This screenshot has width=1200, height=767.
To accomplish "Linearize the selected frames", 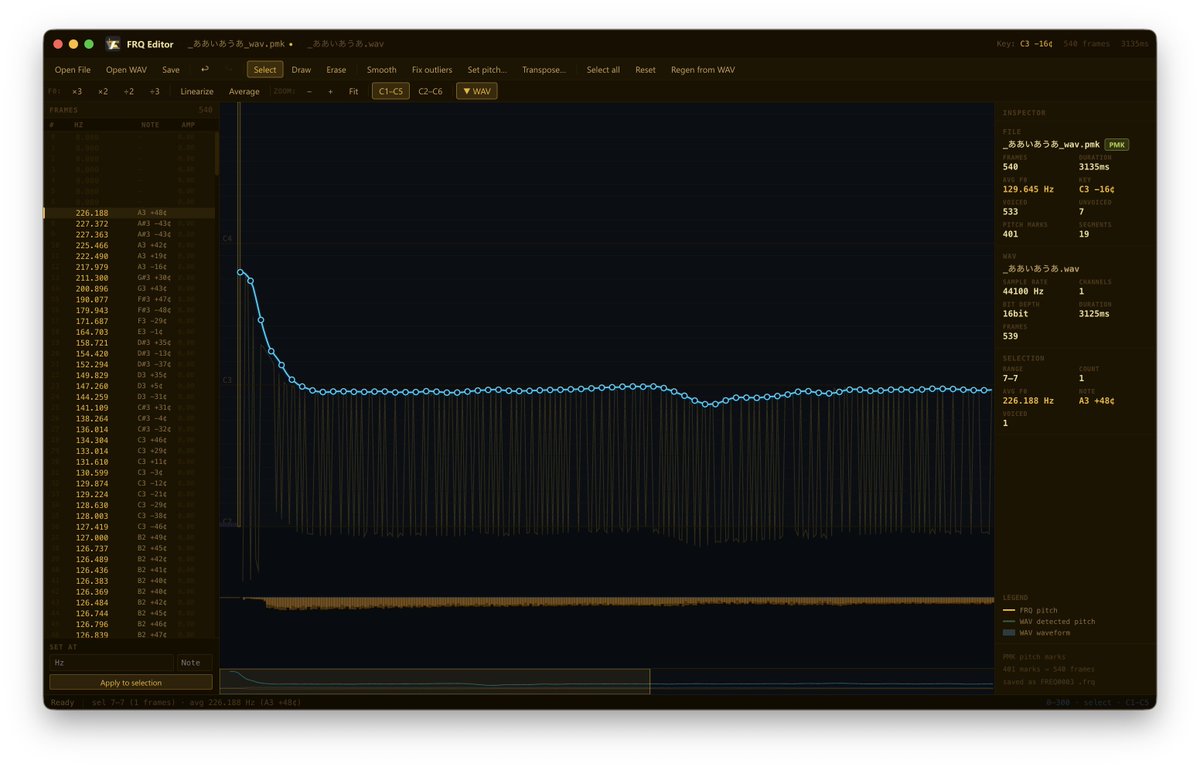I will click(197, 91).
